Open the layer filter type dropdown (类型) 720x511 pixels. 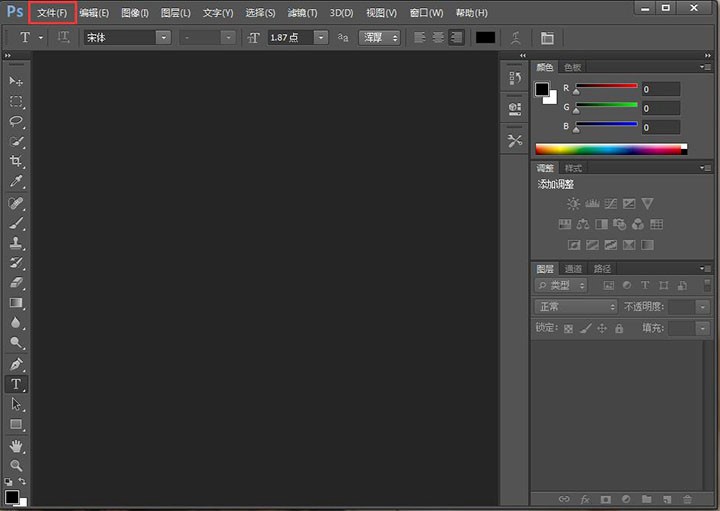561,285
